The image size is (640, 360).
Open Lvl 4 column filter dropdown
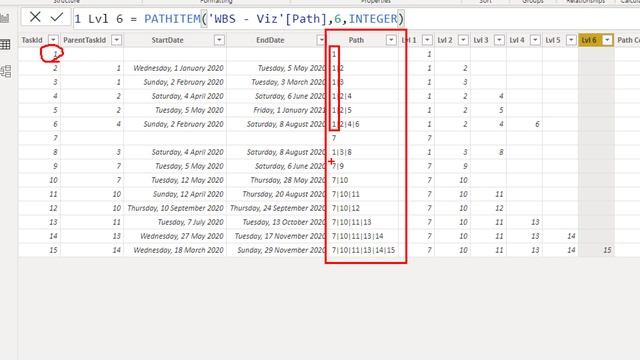pos(535,40)
